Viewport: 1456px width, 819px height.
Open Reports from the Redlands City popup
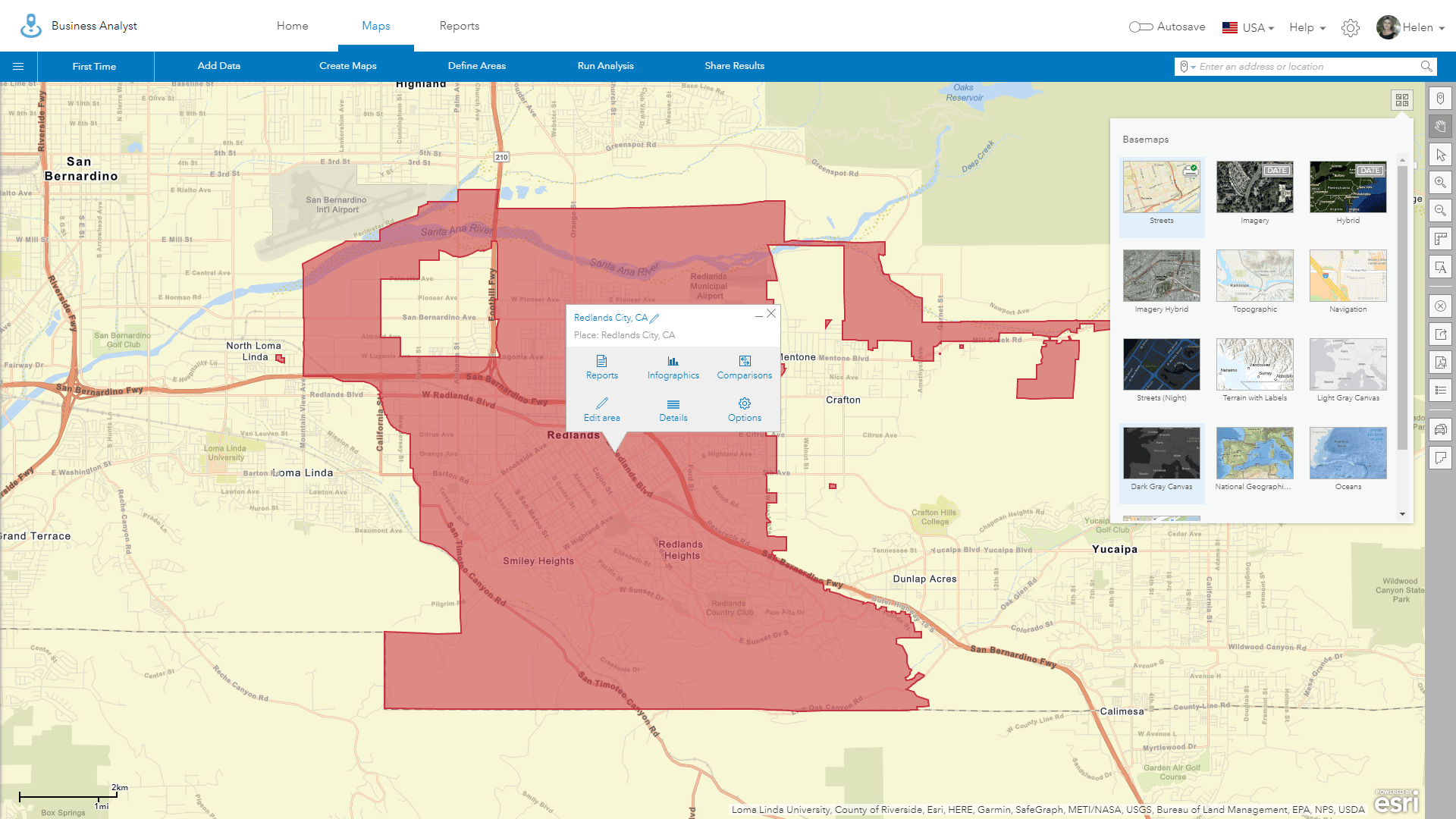(601, 367)
